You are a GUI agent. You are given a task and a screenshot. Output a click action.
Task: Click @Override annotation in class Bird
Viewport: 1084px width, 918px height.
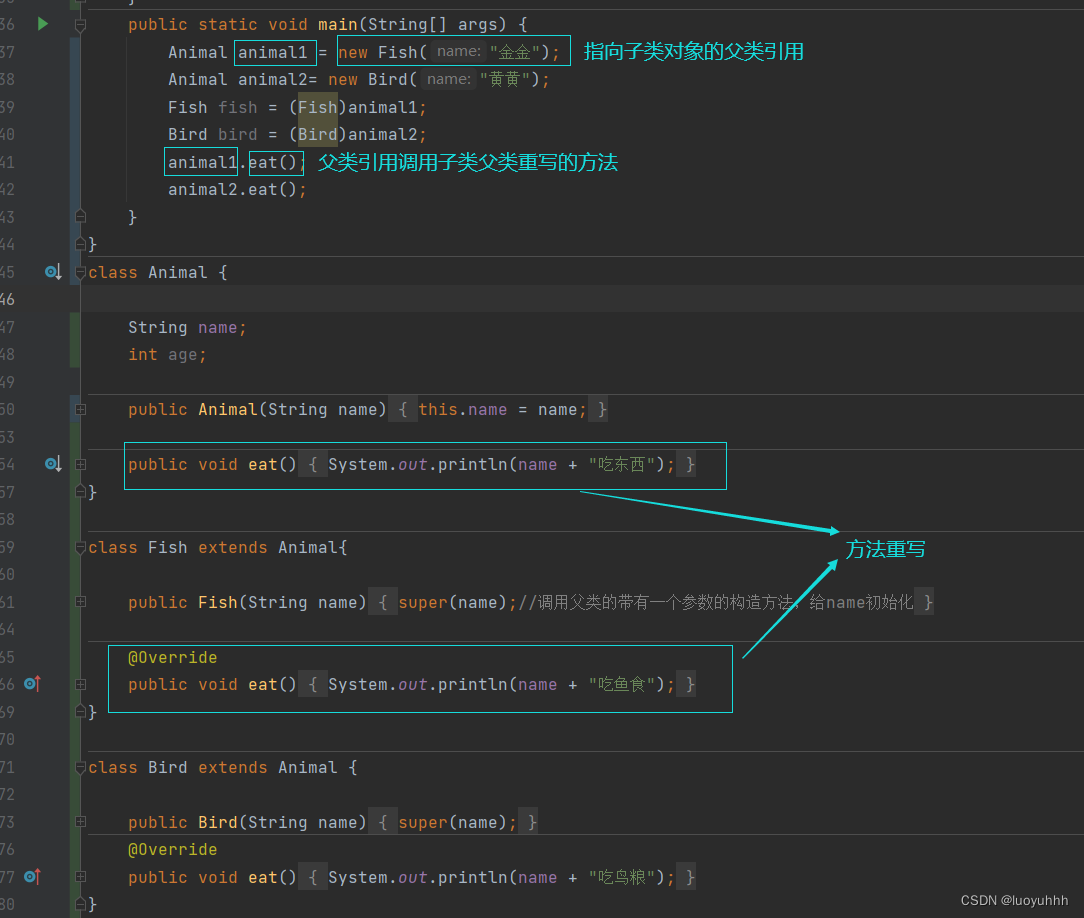173,850
